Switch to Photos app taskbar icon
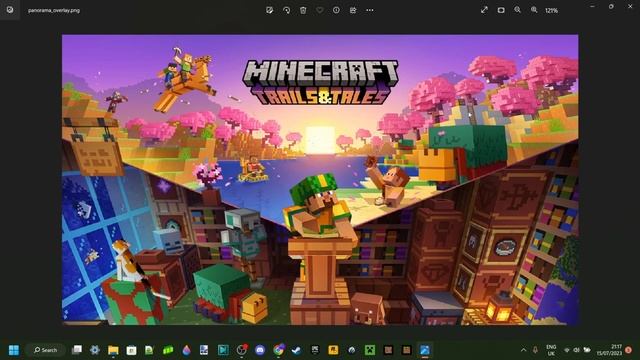The width and height of the screenshot is (640, 360). pyautogui.click(x=424, y=350)
